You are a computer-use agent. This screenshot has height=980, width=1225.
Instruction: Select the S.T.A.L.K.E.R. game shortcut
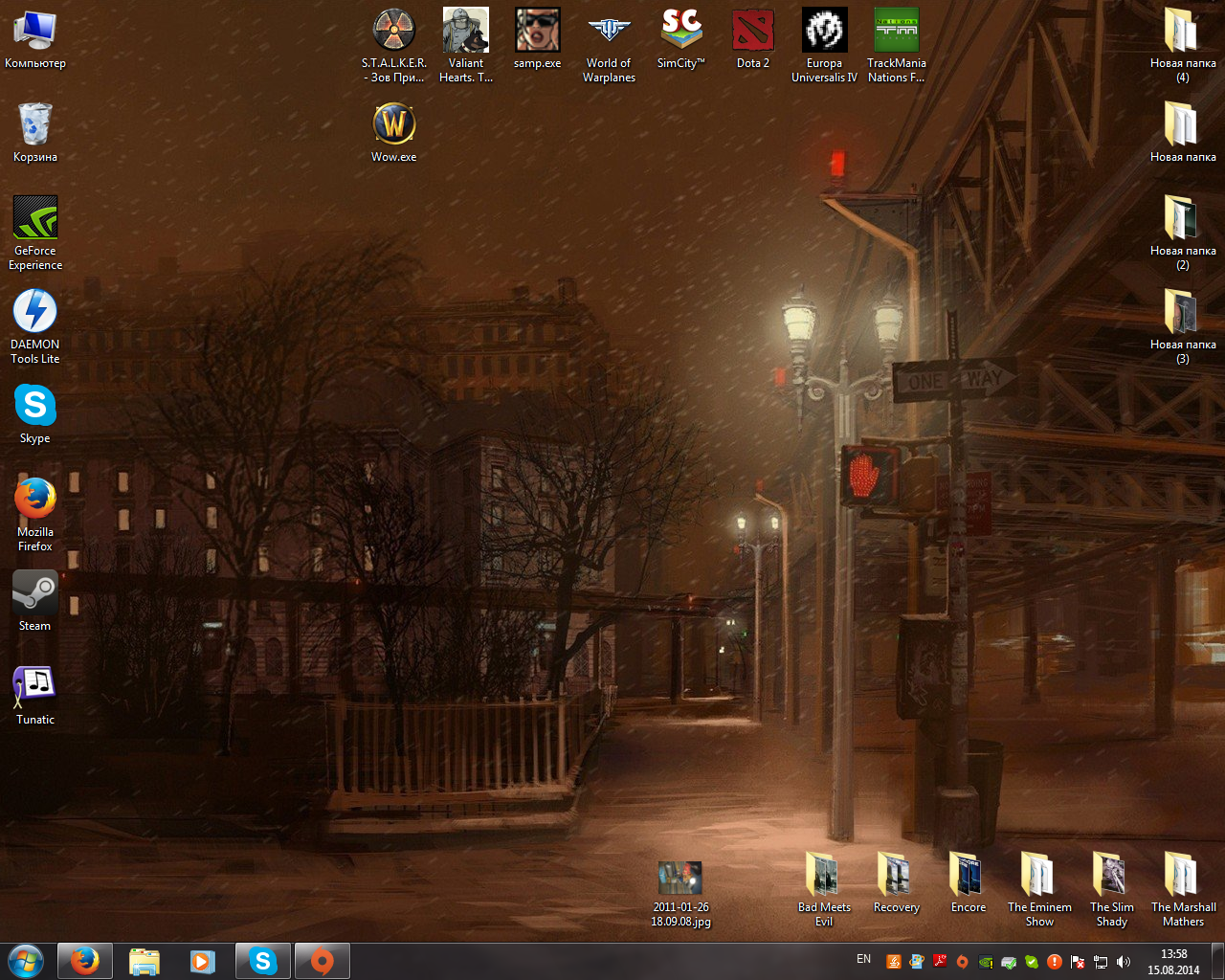click(x=394, y=46)
